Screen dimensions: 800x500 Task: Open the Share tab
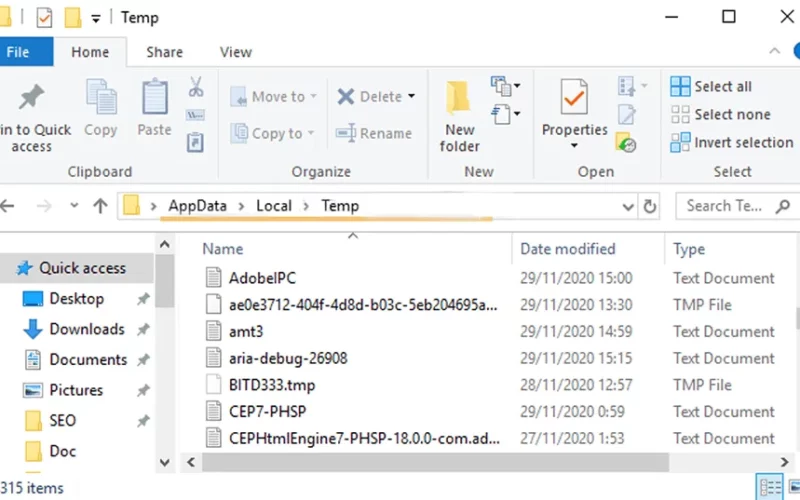coord(164,52)
